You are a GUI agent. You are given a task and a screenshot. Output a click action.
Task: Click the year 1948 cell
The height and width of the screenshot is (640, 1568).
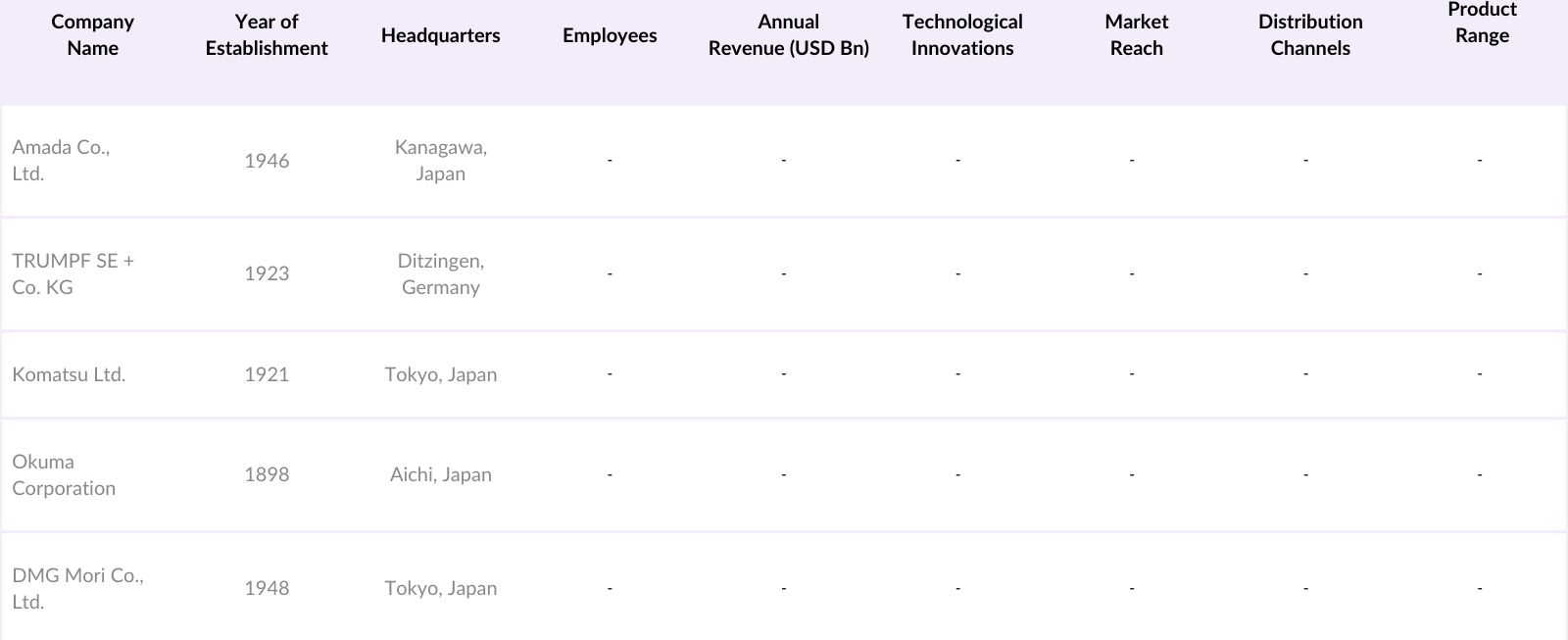pyautogui.click(x=267, y=588)
